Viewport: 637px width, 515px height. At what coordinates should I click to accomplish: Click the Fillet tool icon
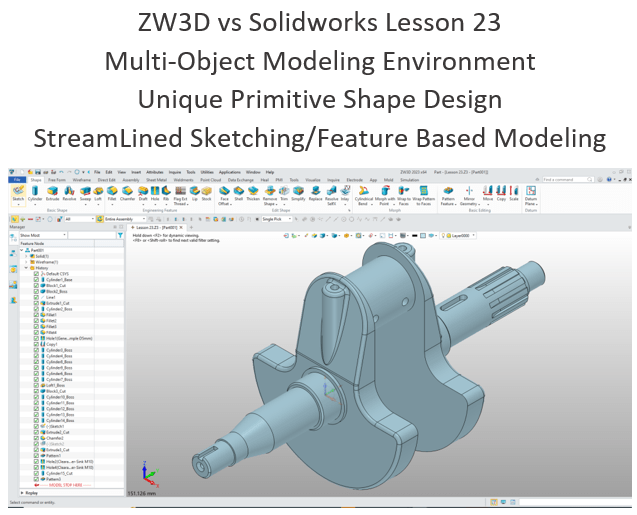(x=113, y=191)
